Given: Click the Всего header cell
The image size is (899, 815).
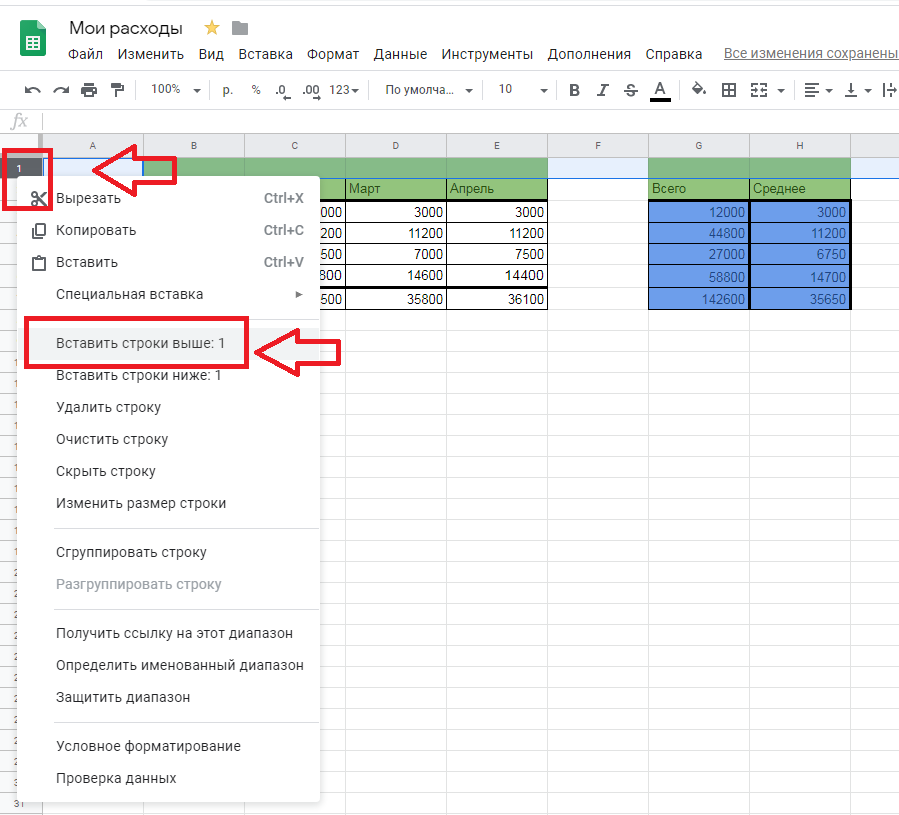Looking at the screenshot, I should tap(699, 189).
